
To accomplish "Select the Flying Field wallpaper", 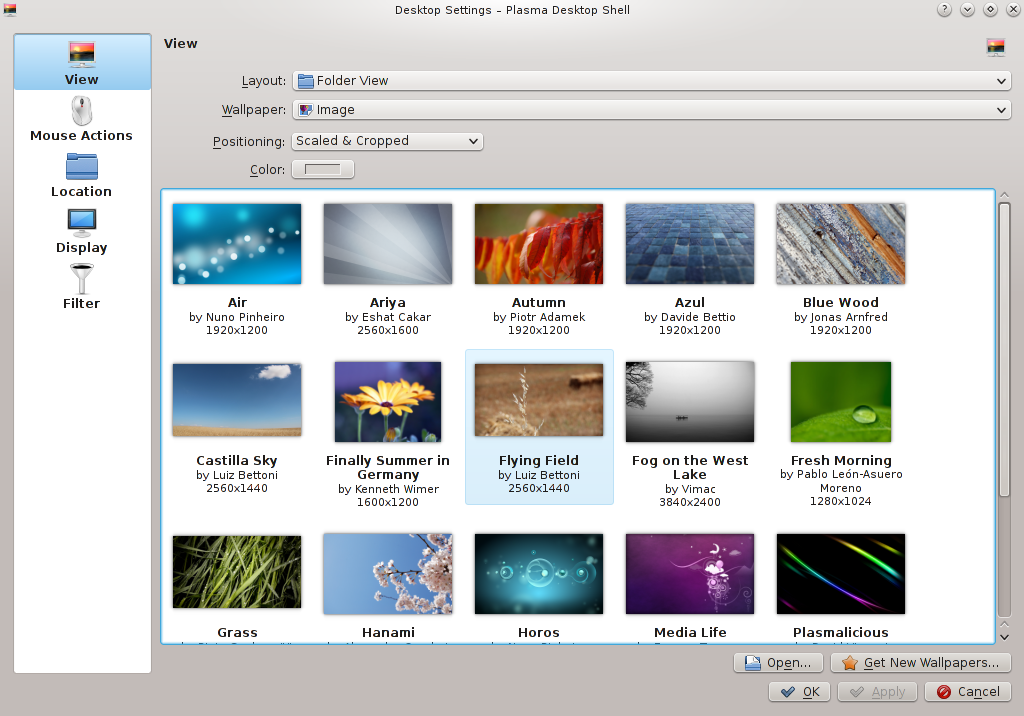I will pyautogui.click(x=539, y=400).
